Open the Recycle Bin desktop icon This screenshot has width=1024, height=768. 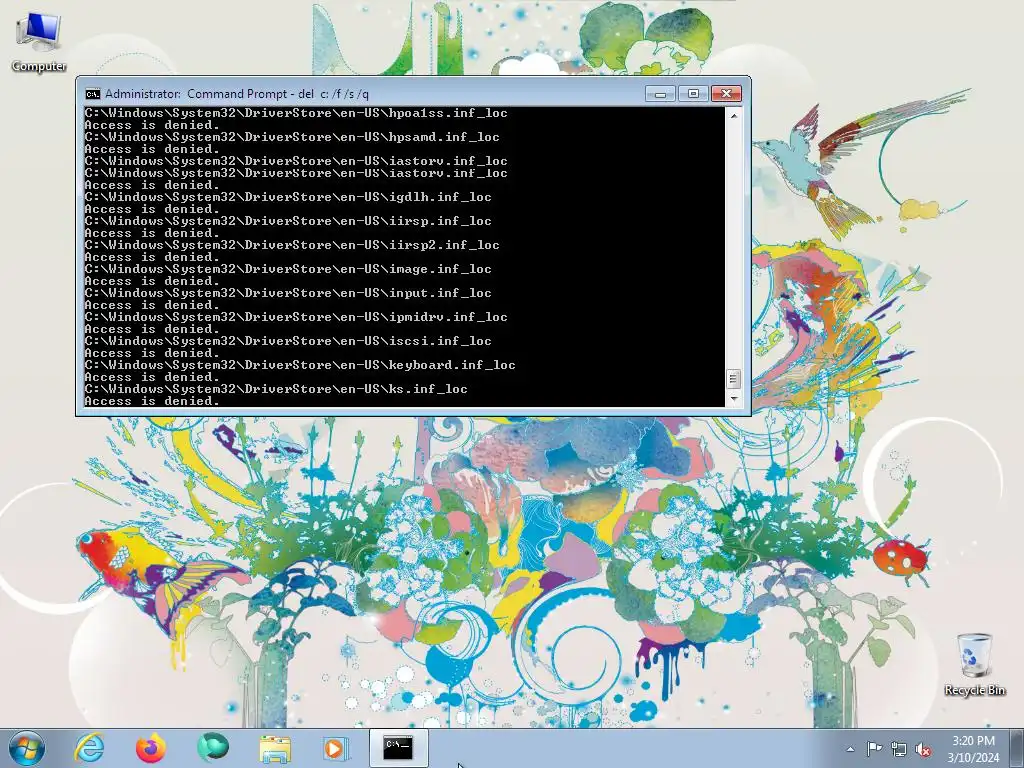click(x=974, y=664)
